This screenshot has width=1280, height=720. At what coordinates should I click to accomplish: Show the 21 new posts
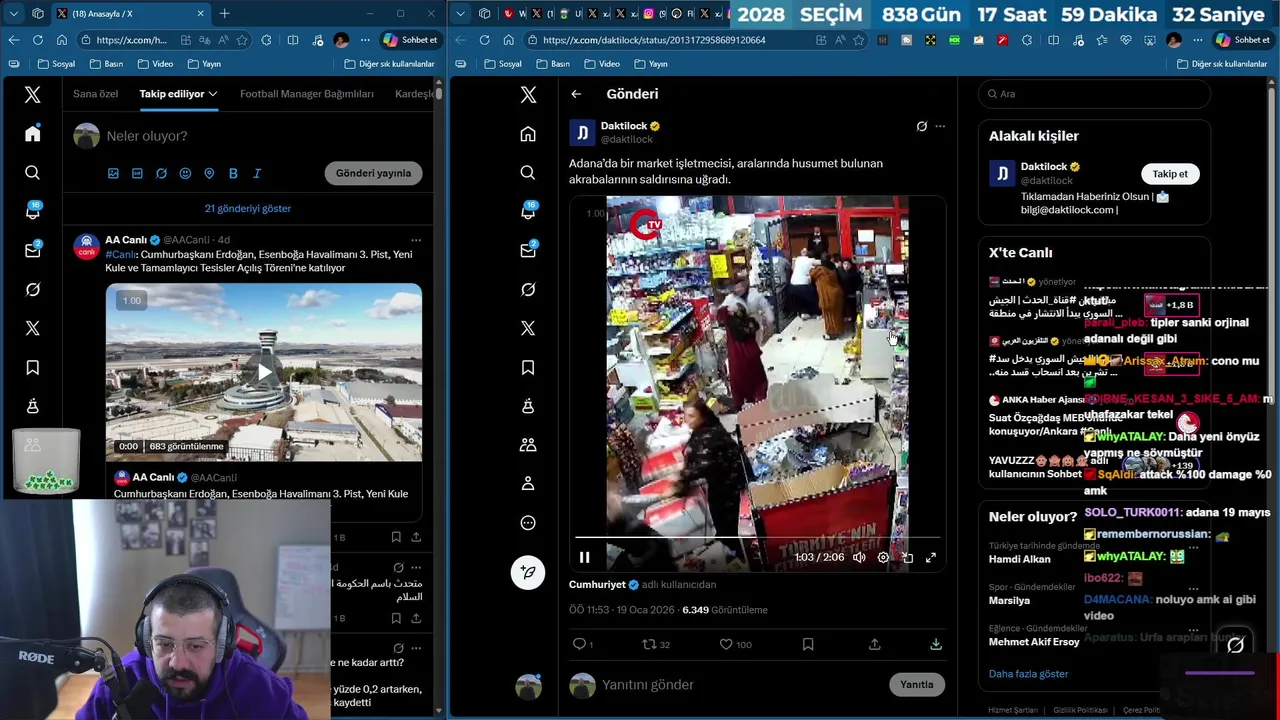click(x=248, y=208)
